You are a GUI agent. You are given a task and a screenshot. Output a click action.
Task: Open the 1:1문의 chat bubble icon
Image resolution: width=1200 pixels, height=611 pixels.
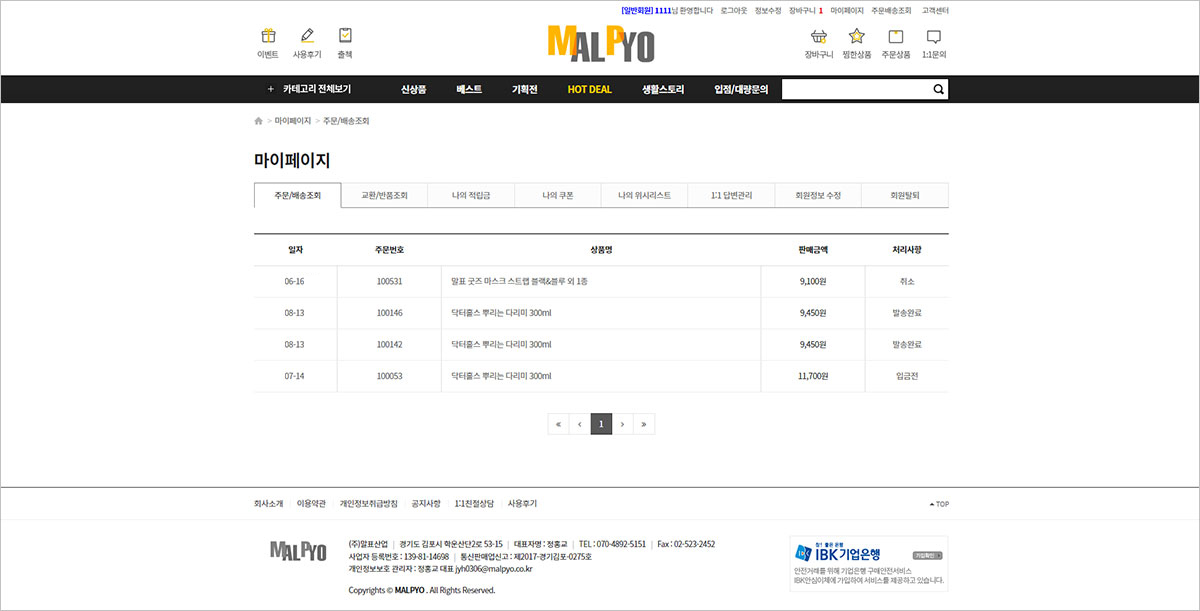pyautogui.click(x=934, y=37)
